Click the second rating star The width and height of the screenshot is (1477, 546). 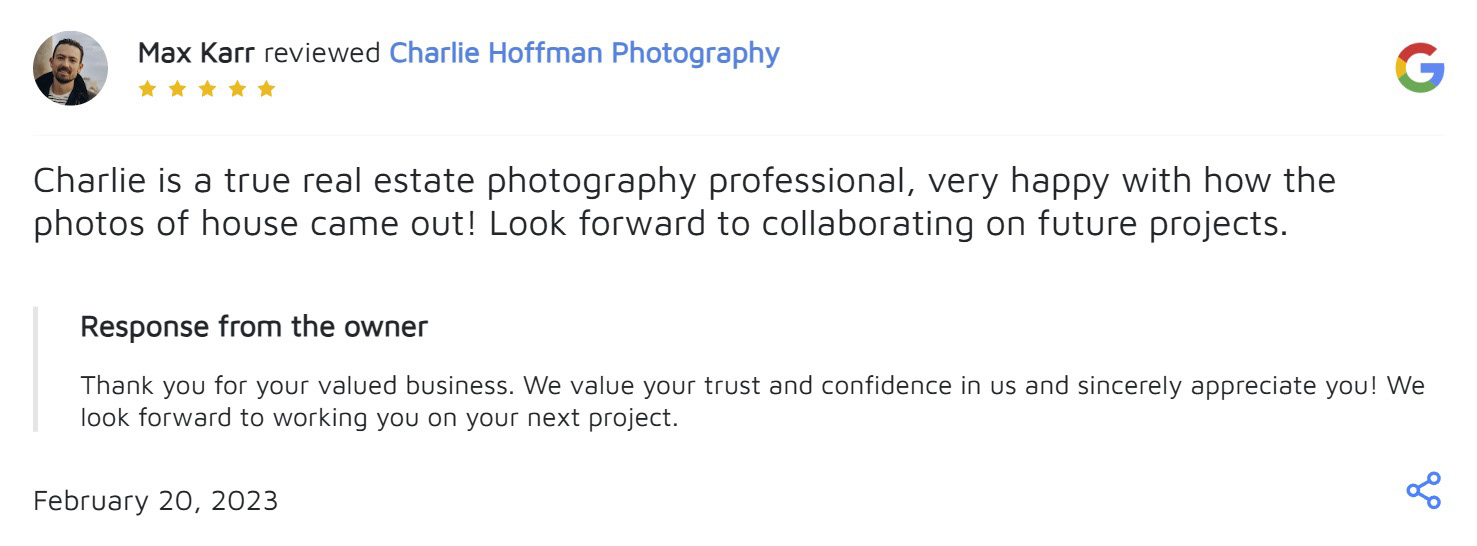point(177,89)
